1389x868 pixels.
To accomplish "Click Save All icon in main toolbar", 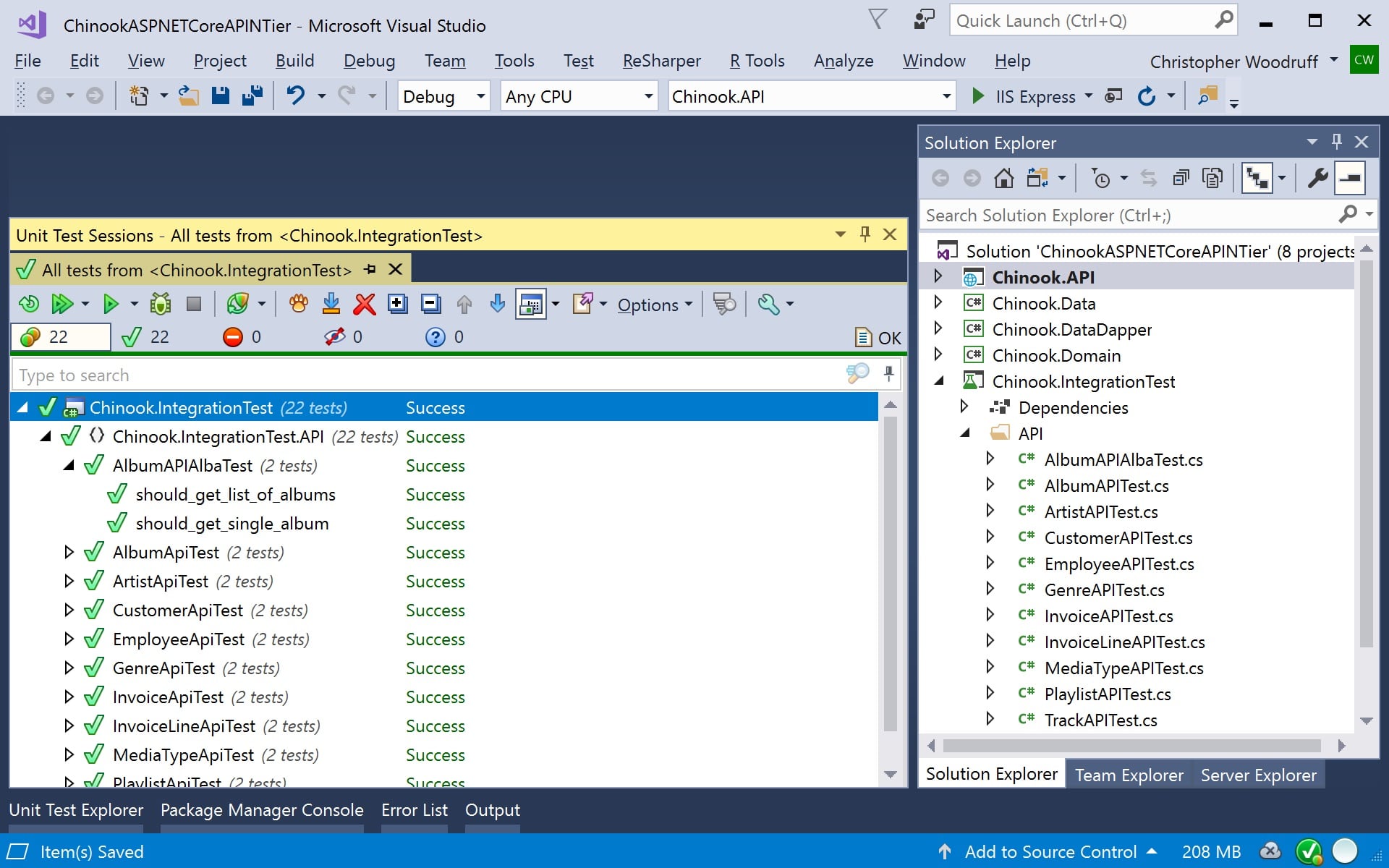I will pyautogui.click(x=252, y=96).
